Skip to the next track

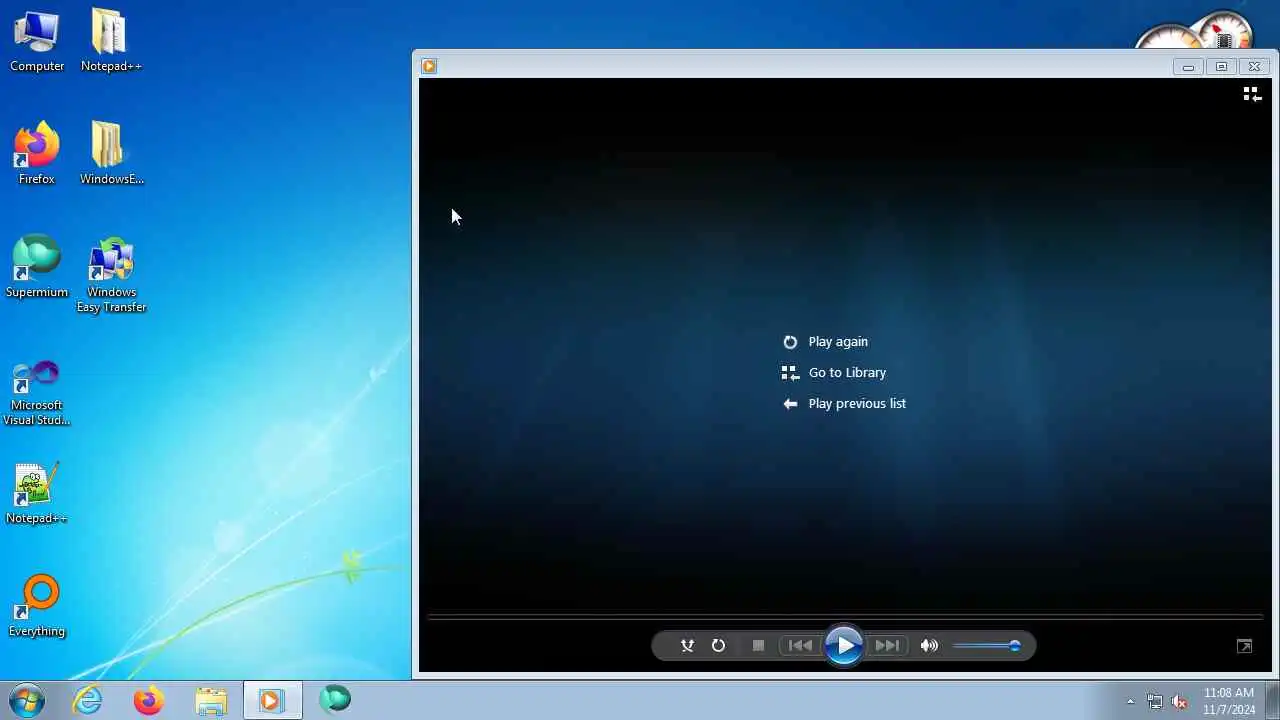[886, 646]
